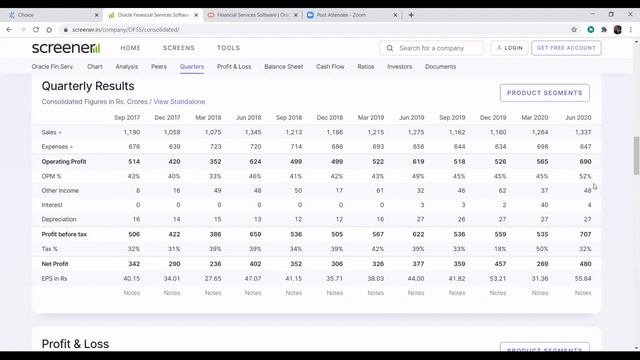Screen dimensions: 640x360
Task: Jump to the Chart section
Action: click(x=95, y=67)
